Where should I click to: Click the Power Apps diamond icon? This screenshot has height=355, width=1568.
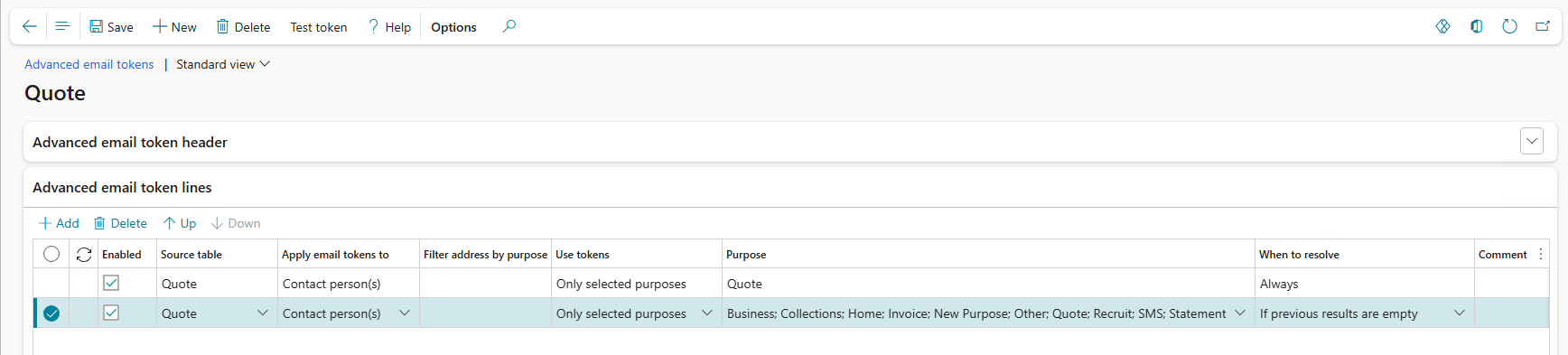(x=1443, y=26)
